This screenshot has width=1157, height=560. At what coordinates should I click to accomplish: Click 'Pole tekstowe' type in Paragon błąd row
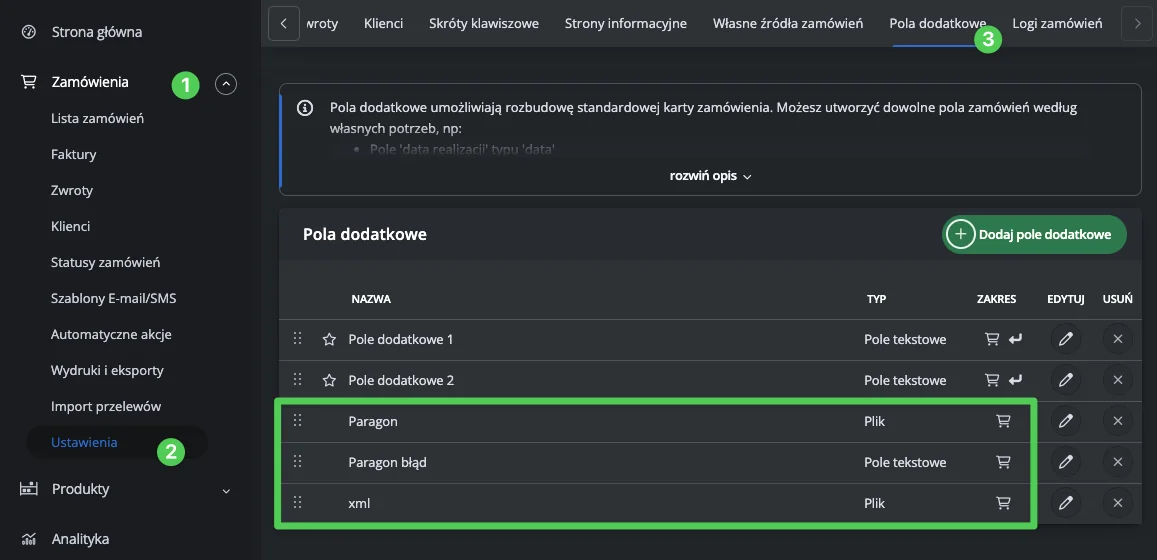click(905, 463)
